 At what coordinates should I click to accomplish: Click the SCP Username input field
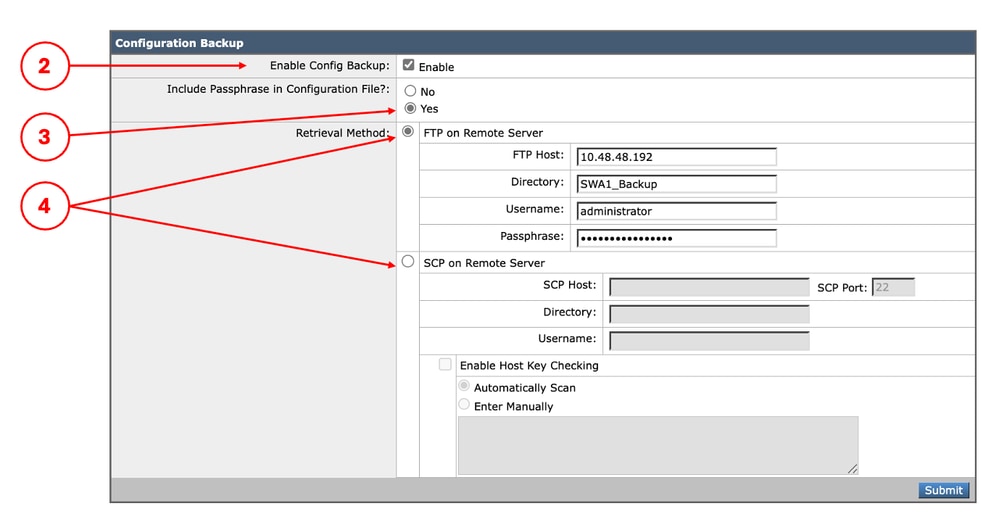coord(709,341)
